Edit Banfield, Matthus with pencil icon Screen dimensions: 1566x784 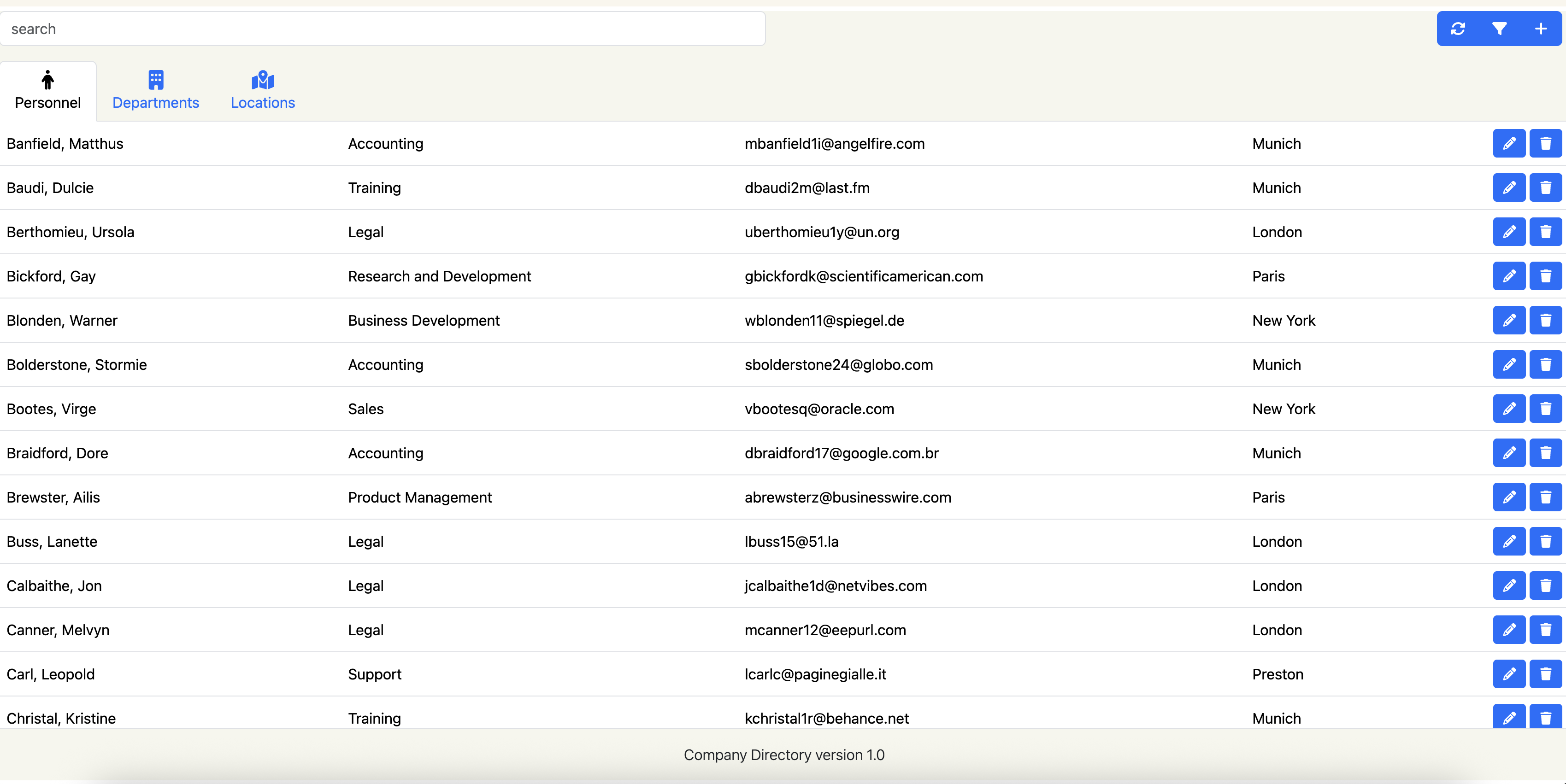1509,143
